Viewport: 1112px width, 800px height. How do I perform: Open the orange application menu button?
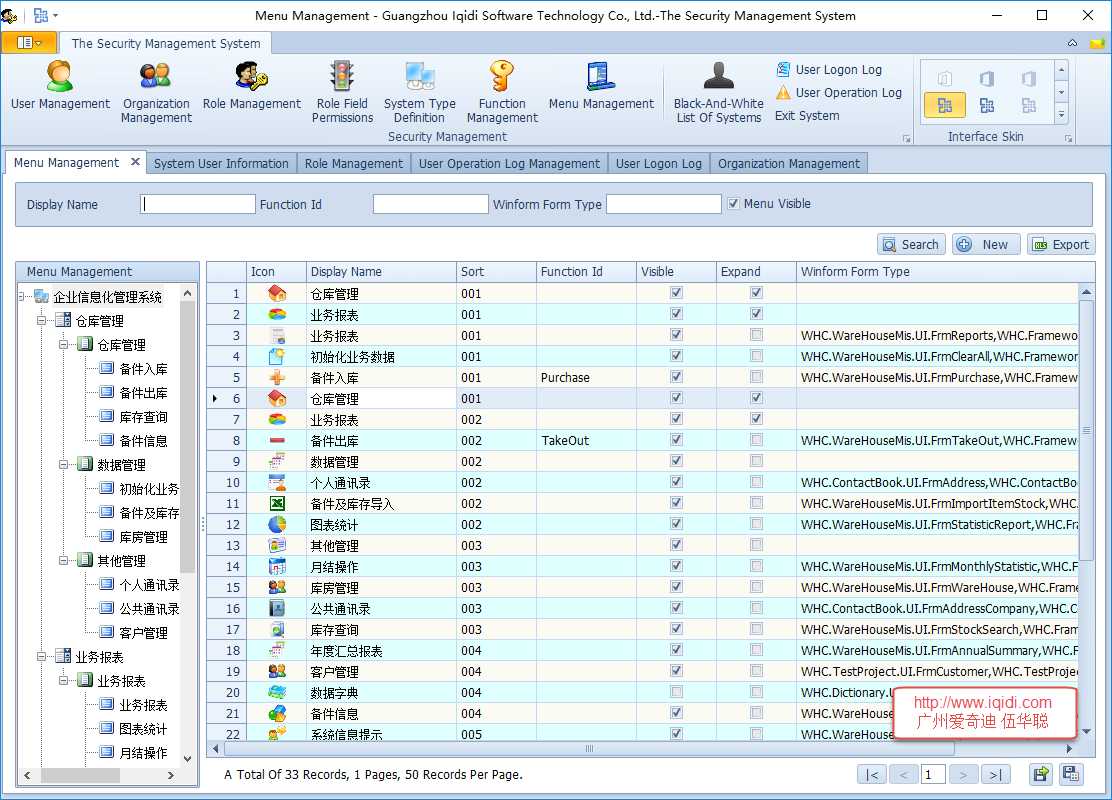click(29, 43)
